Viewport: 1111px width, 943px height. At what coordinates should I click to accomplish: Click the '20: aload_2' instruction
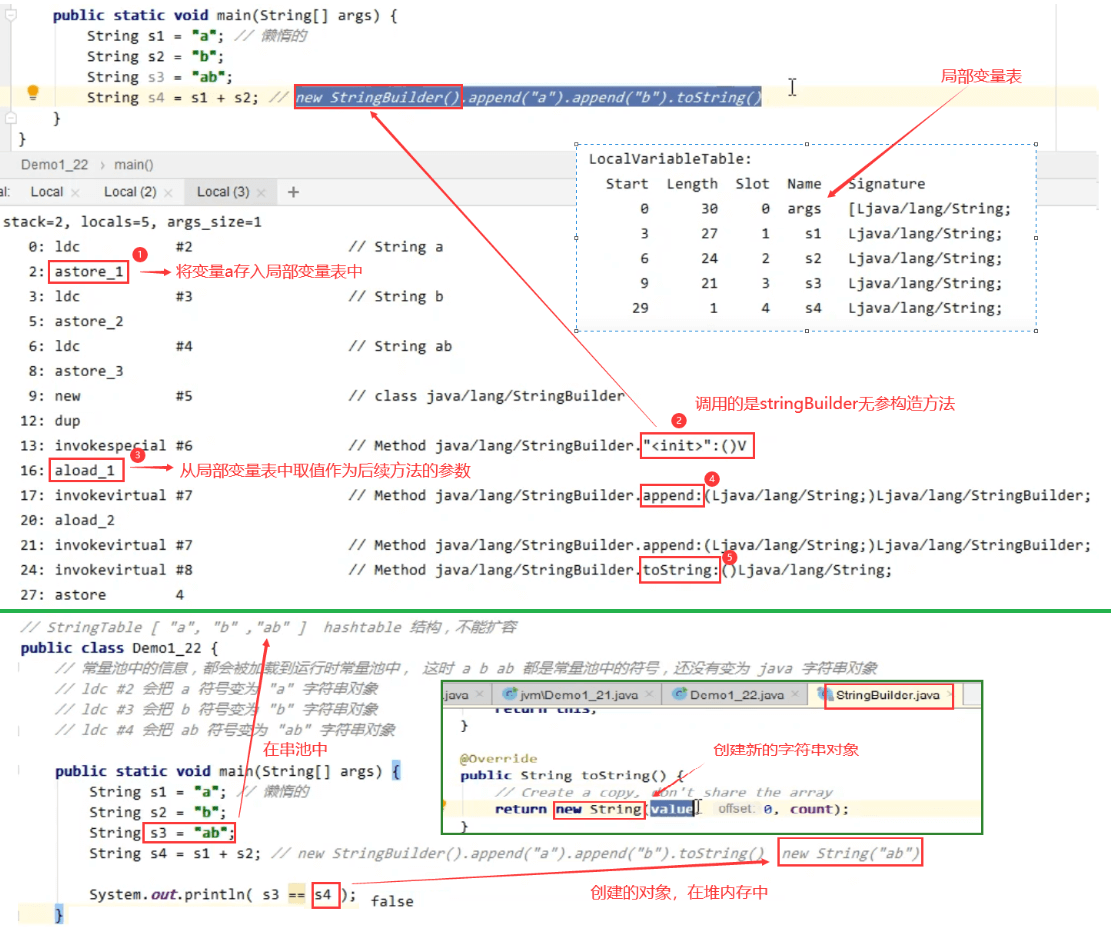pyautogui.click(x=67, y=520)
